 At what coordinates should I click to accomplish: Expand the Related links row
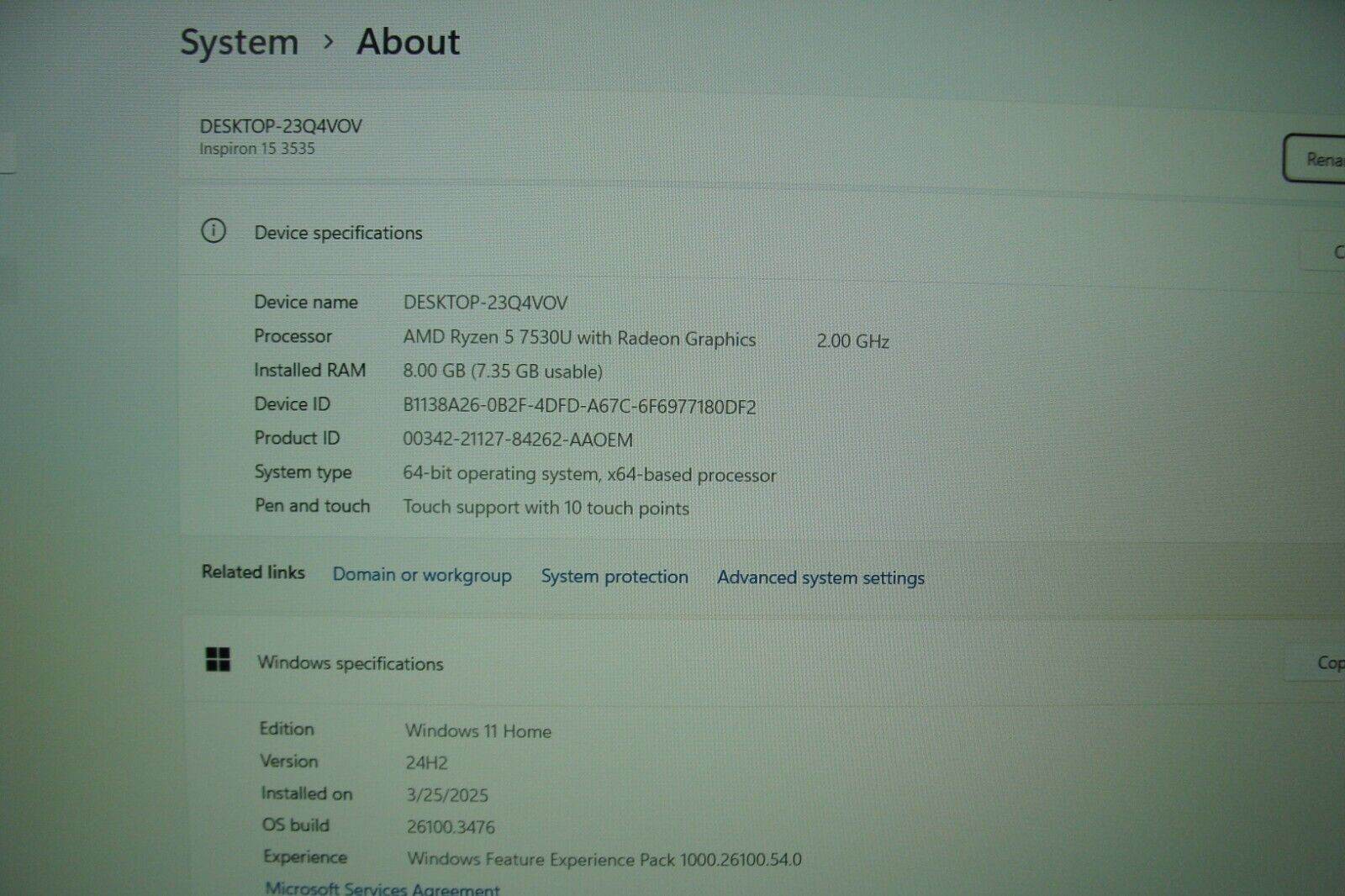tap(252, 573)
